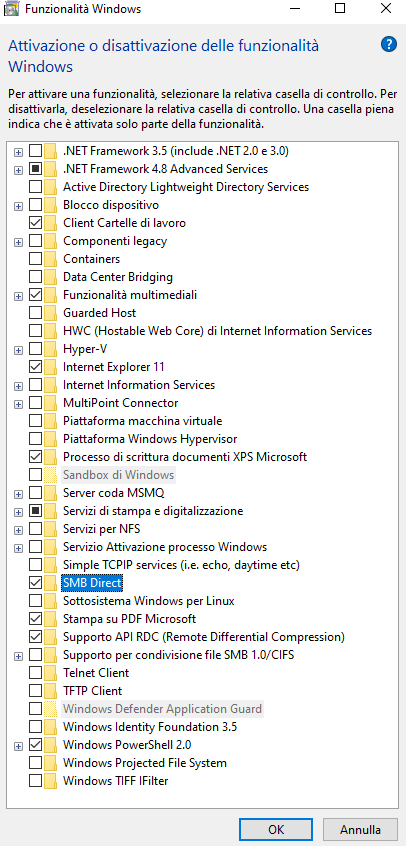The width and height of the screenshot is (406, 846).
Task: Expand .NET Framework 4.8 Advanced Services node
Action: (x=19, y=169)
